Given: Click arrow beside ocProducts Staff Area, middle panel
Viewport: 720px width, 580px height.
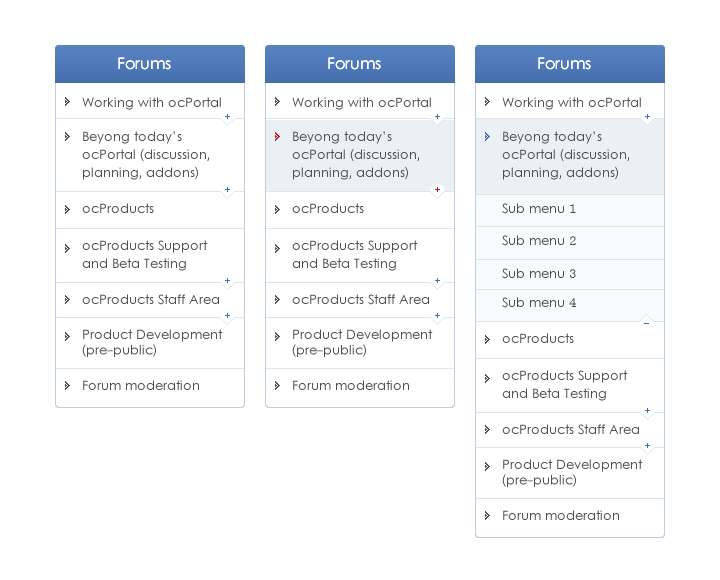Looking at the screenshot, I should (277, 299).
